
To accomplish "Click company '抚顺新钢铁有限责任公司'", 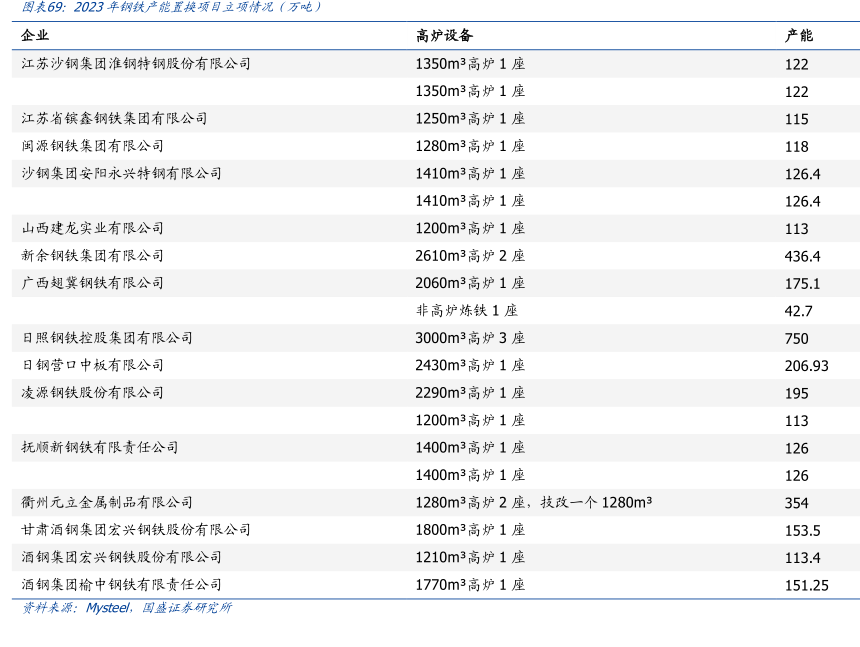I will point(100,447).
